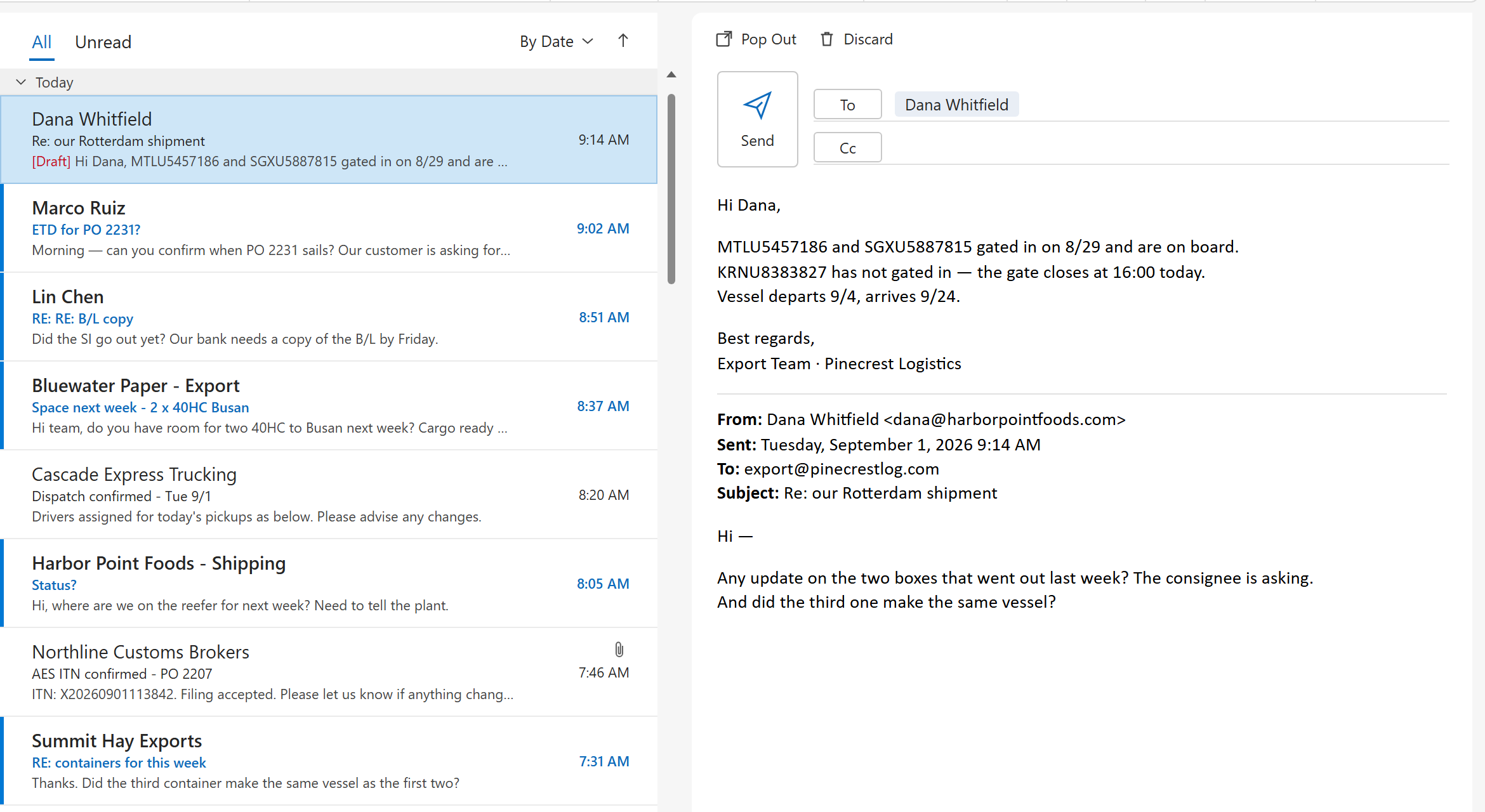
Task: Open Marco Ruiz's ETD for PO 2231 email
Action: [x=329, y=228]
